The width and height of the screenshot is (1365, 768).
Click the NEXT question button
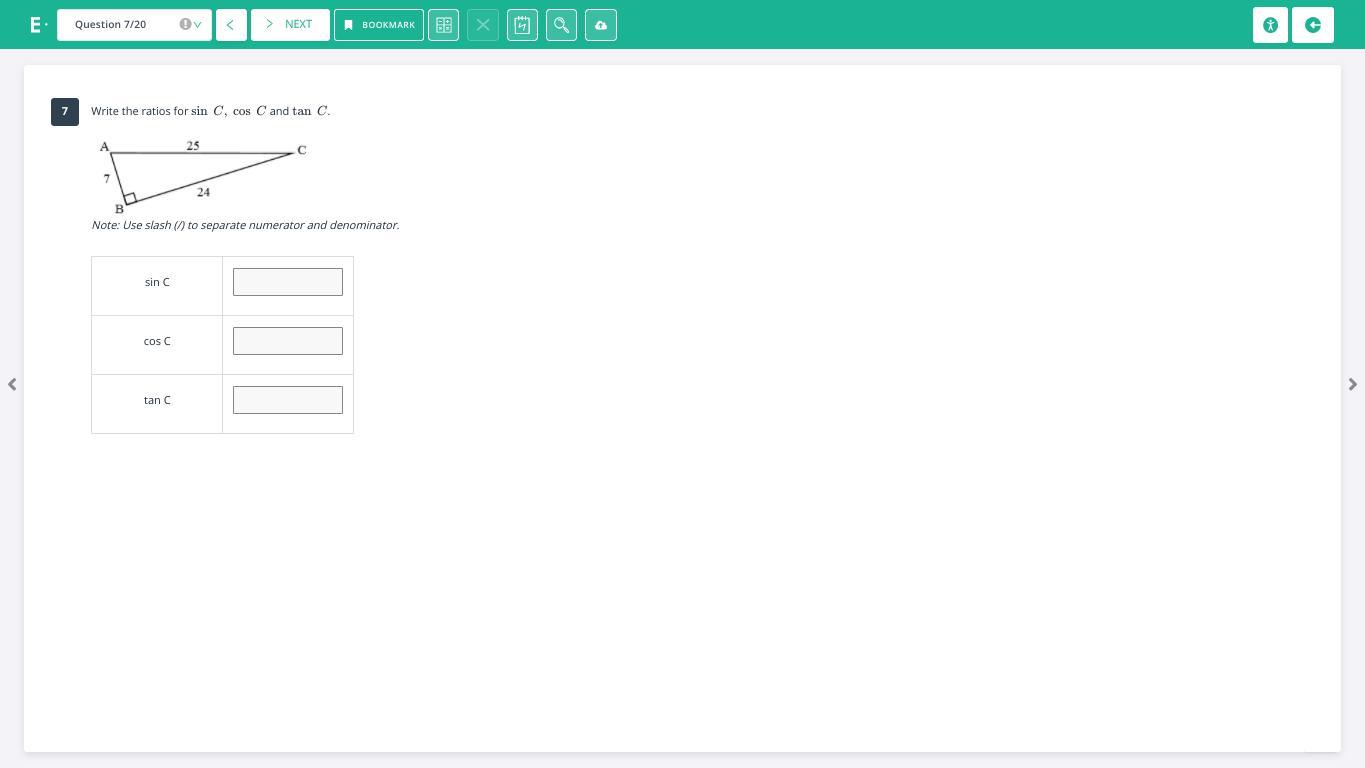(290, 25)
